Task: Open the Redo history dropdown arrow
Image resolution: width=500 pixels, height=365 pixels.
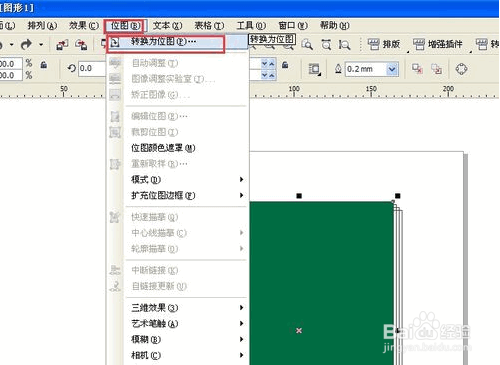Action: pyautogui.click(x=41, y=44)
